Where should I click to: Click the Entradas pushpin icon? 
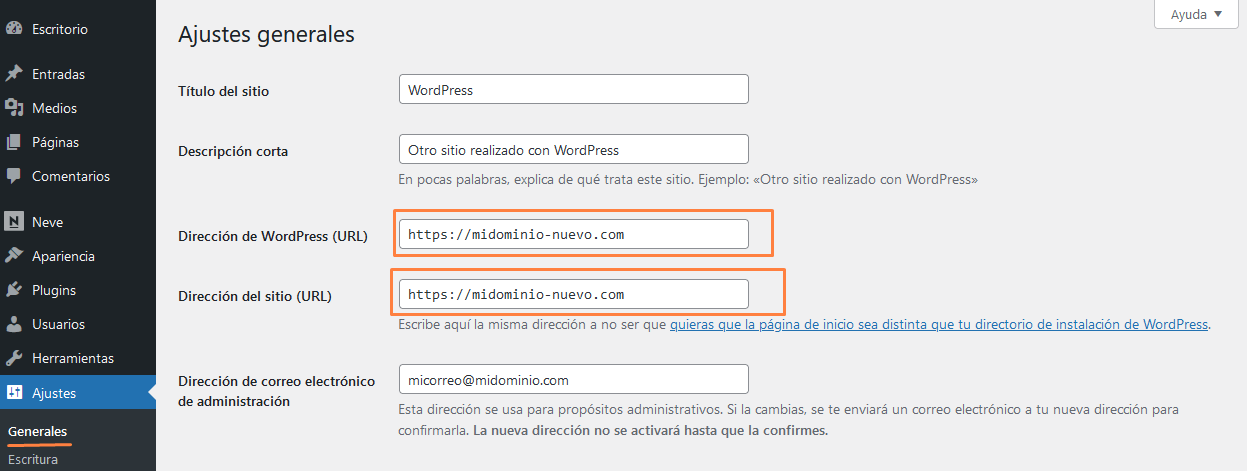pyautogui.click(x=14, y=74)
